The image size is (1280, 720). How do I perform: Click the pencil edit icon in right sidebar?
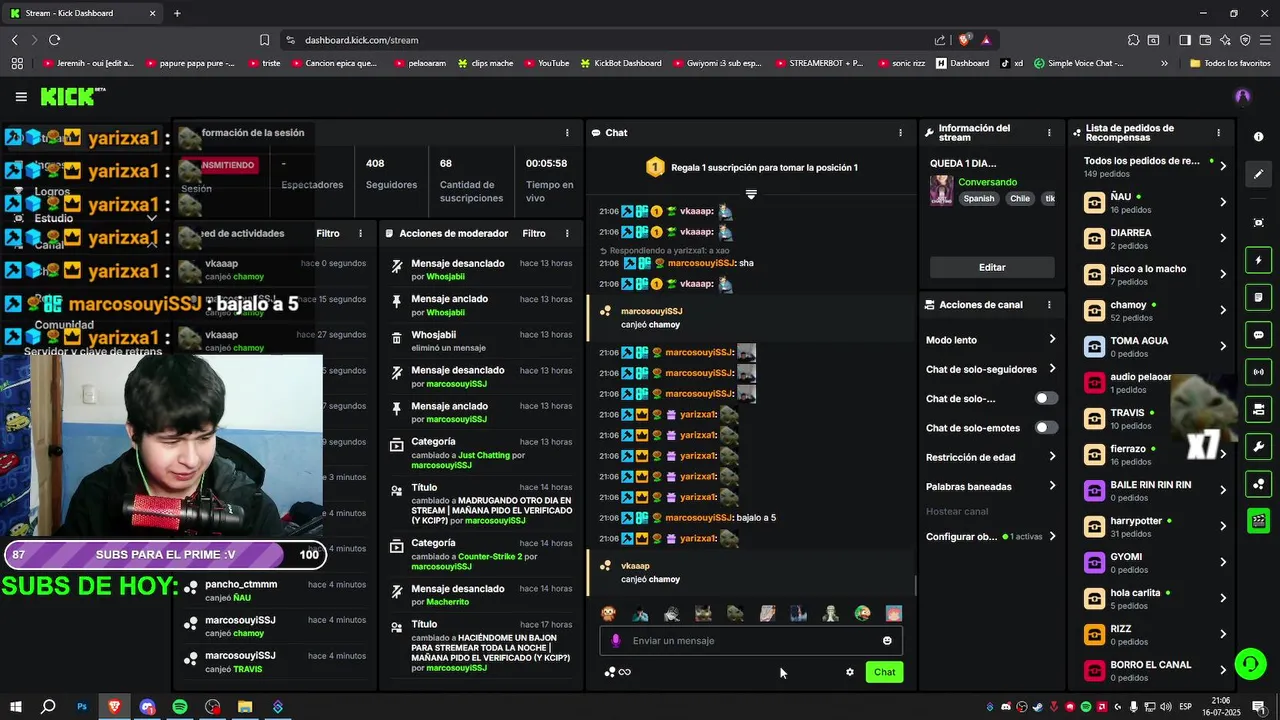pyautogui.click(x=1259, y=174)
